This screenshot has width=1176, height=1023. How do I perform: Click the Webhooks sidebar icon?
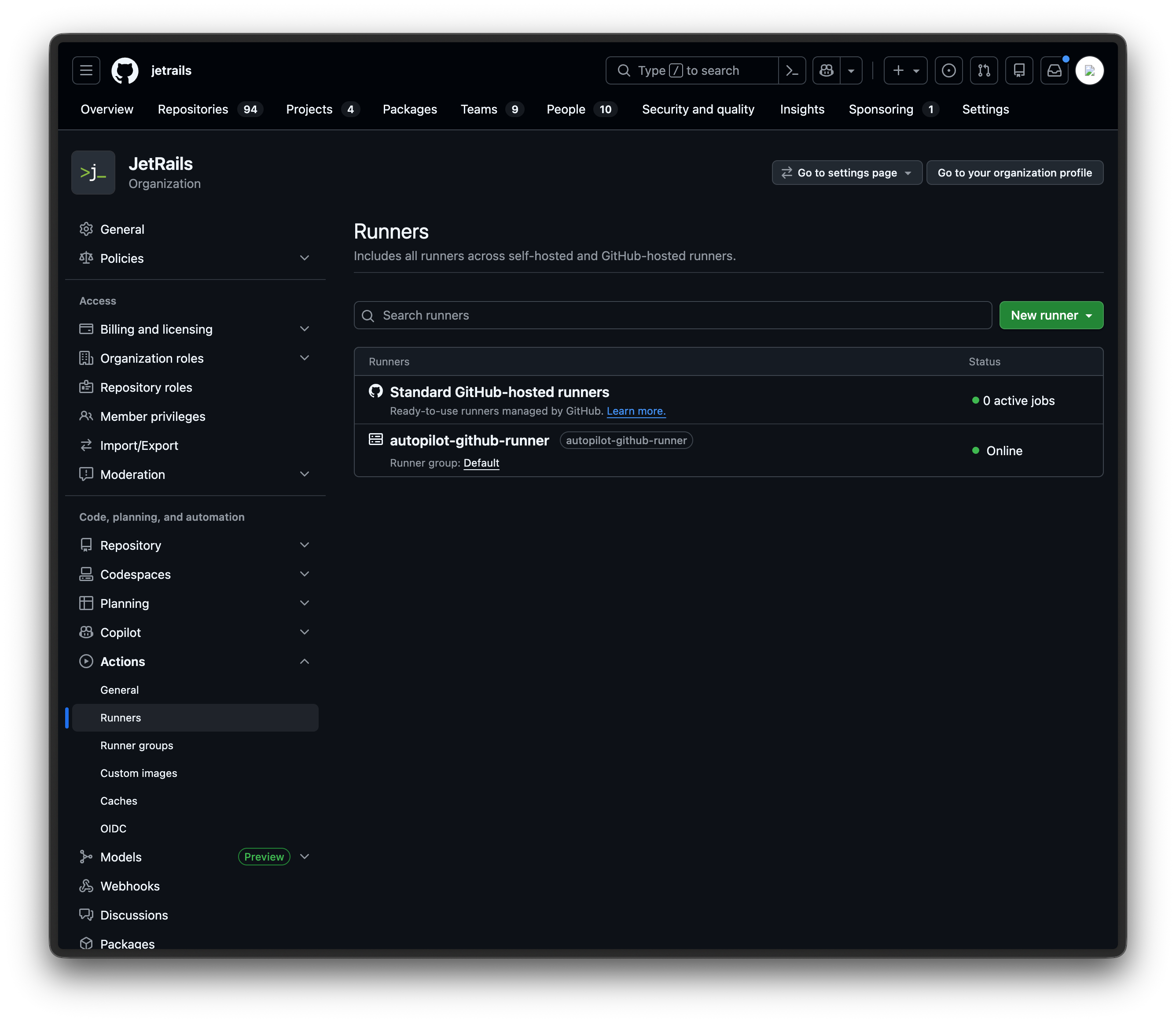click(x=86, y=886)
